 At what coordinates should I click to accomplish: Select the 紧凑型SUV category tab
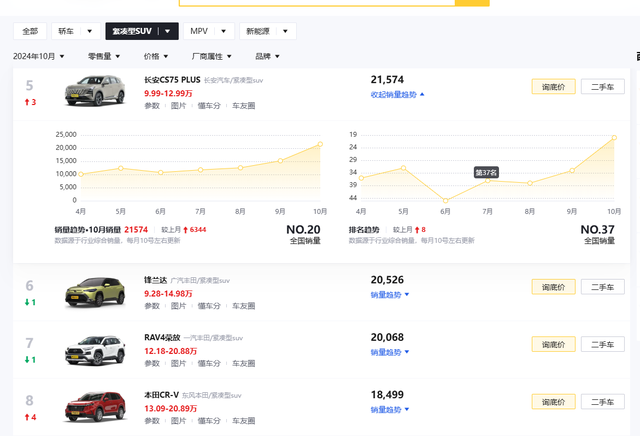click(132, 31)
